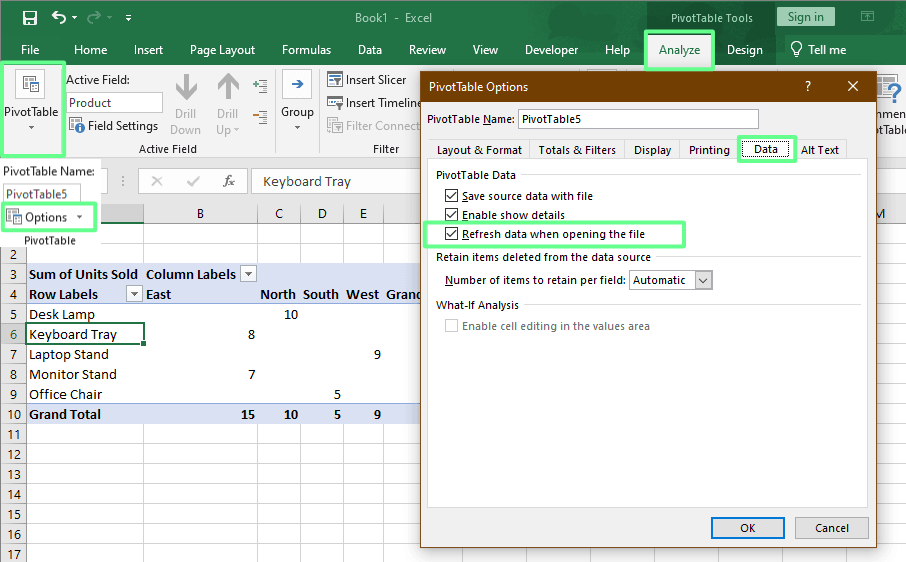Viewport: 906px width, 562px height.
Task: Click the Insert Function fx icon
Action: 229,182
